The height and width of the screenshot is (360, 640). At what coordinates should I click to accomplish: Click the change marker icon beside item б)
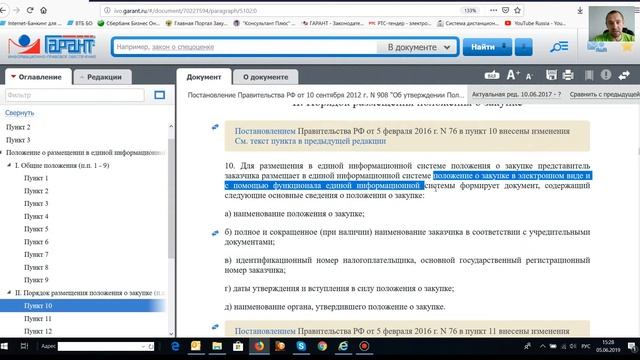coord(215,233)
